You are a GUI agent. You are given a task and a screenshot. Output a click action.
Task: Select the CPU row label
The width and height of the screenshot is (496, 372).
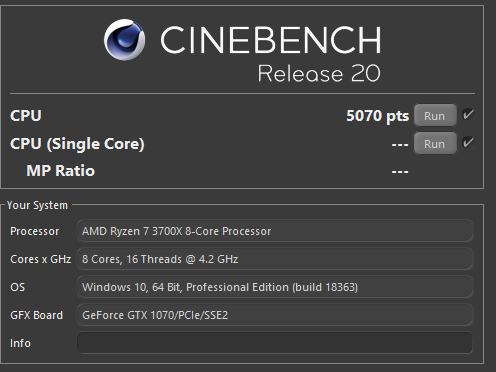26,116
